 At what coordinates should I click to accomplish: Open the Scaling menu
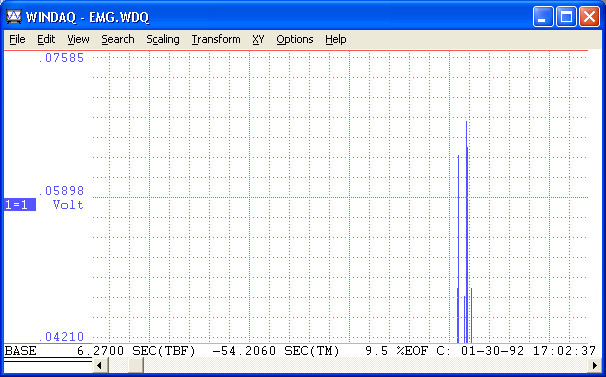point(163,39)
